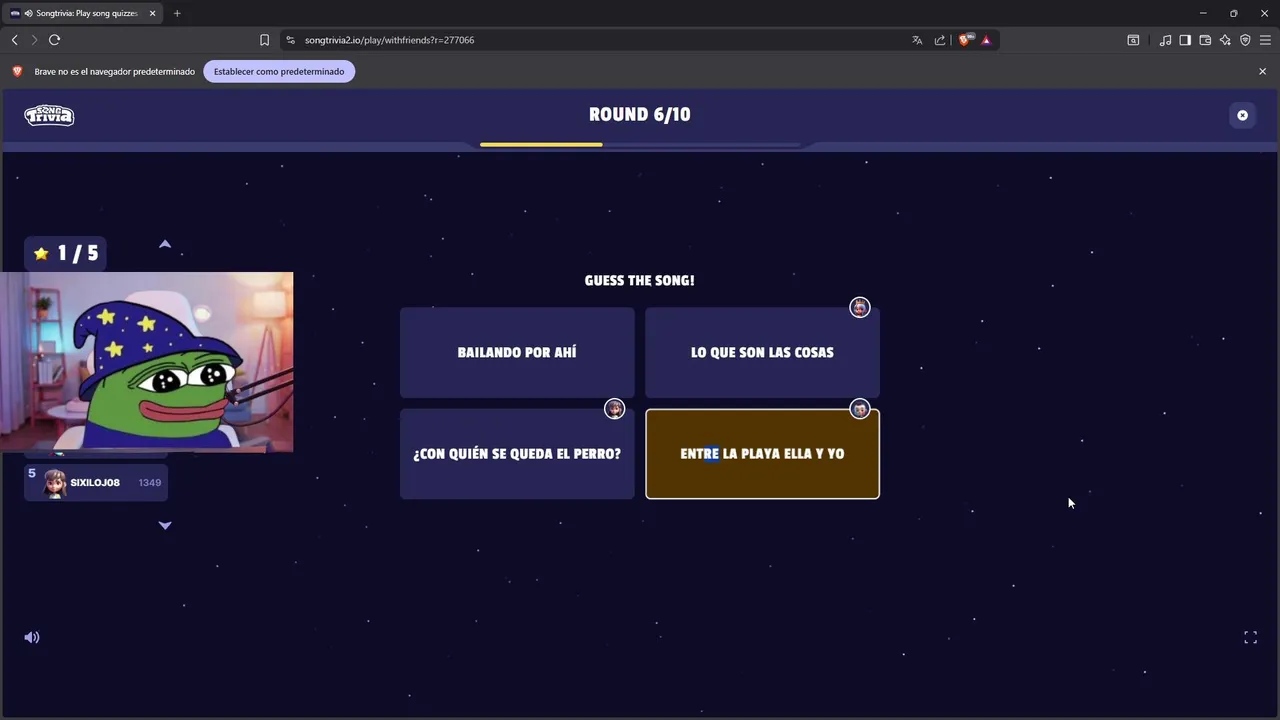Open a new browser tab
Screen dimensions: 1280x720
pyautogui.click(x=177, y=13)
